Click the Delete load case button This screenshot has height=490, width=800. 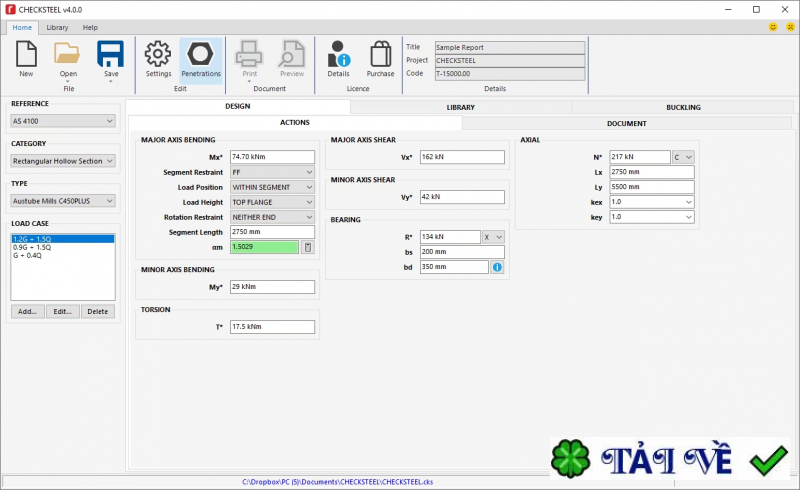[x=97, y=311]
